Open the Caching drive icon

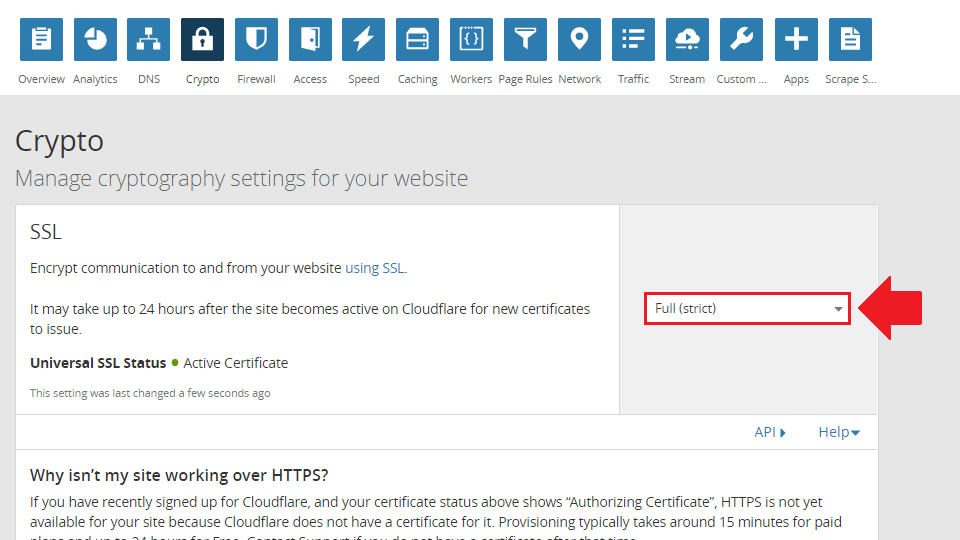418,40
